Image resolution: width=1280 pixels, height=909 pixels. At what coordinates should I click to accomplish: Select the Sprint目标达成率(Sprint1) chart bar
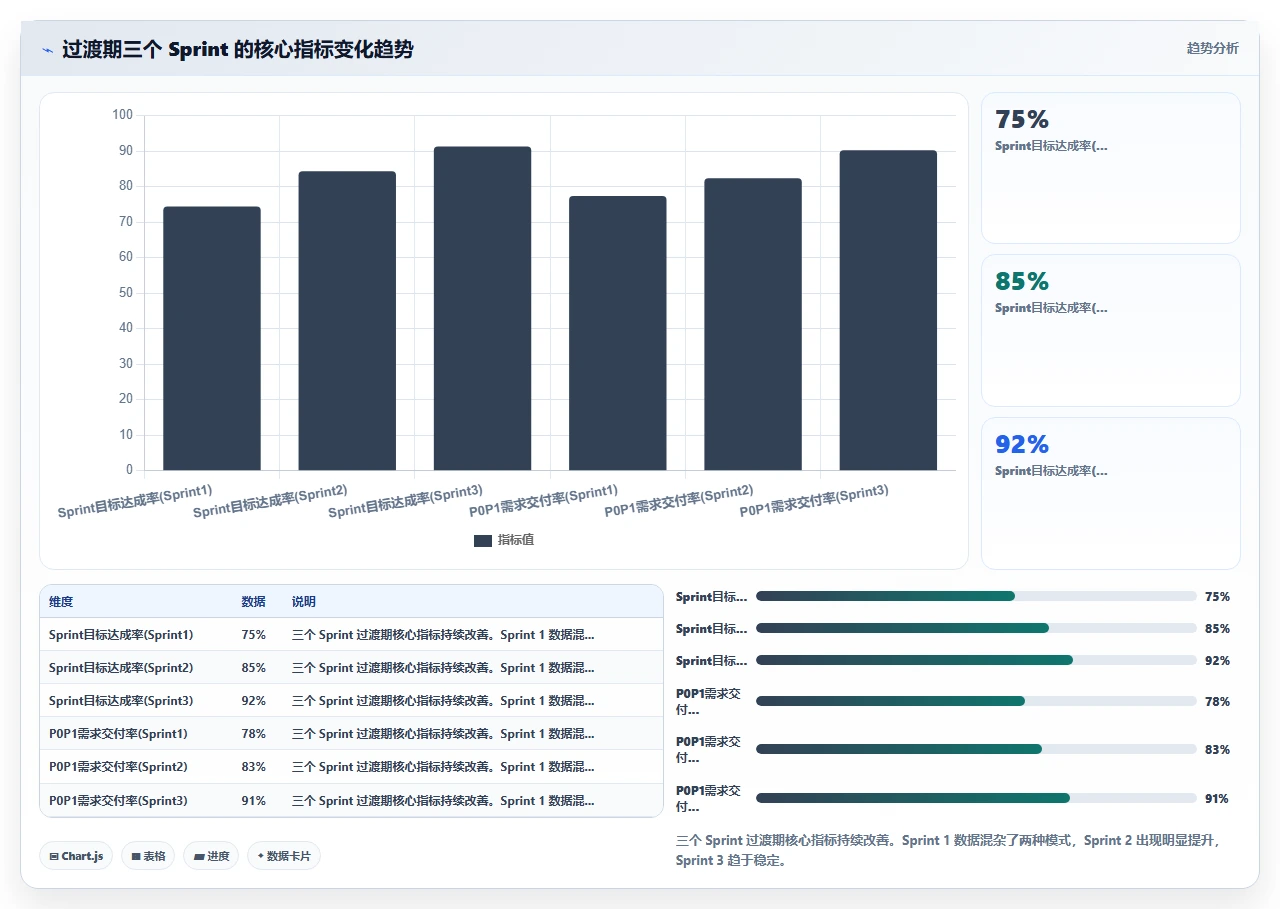(x=212, y=338)
